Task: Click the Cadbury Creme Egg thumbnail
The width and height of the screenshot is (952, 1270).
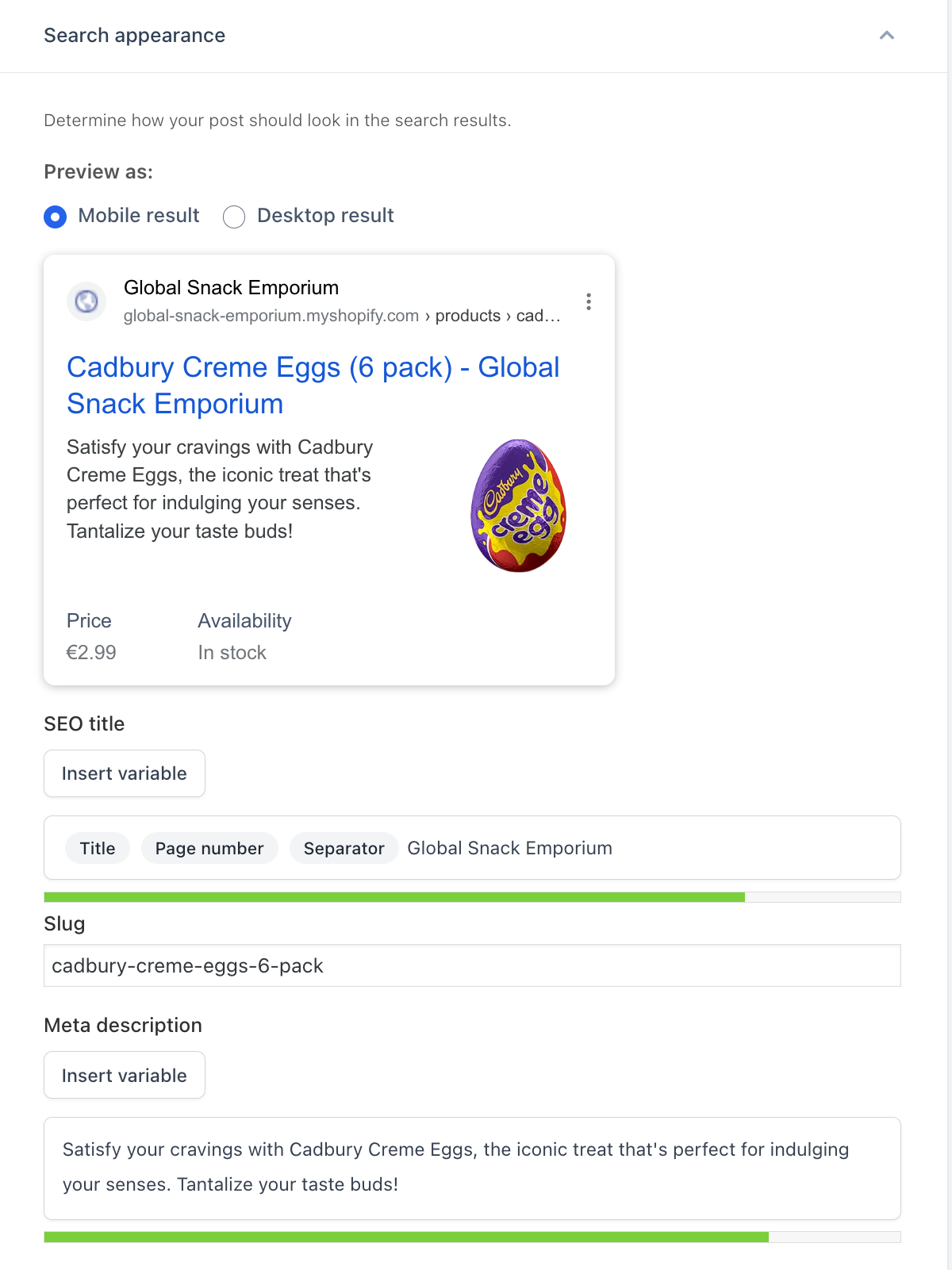Action: click(519, 505)
